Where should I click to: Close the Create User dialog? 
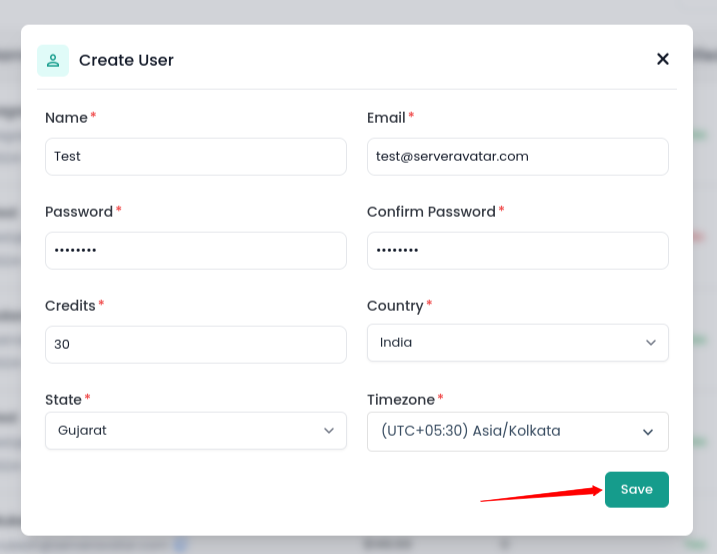click(x=662, y=59)
